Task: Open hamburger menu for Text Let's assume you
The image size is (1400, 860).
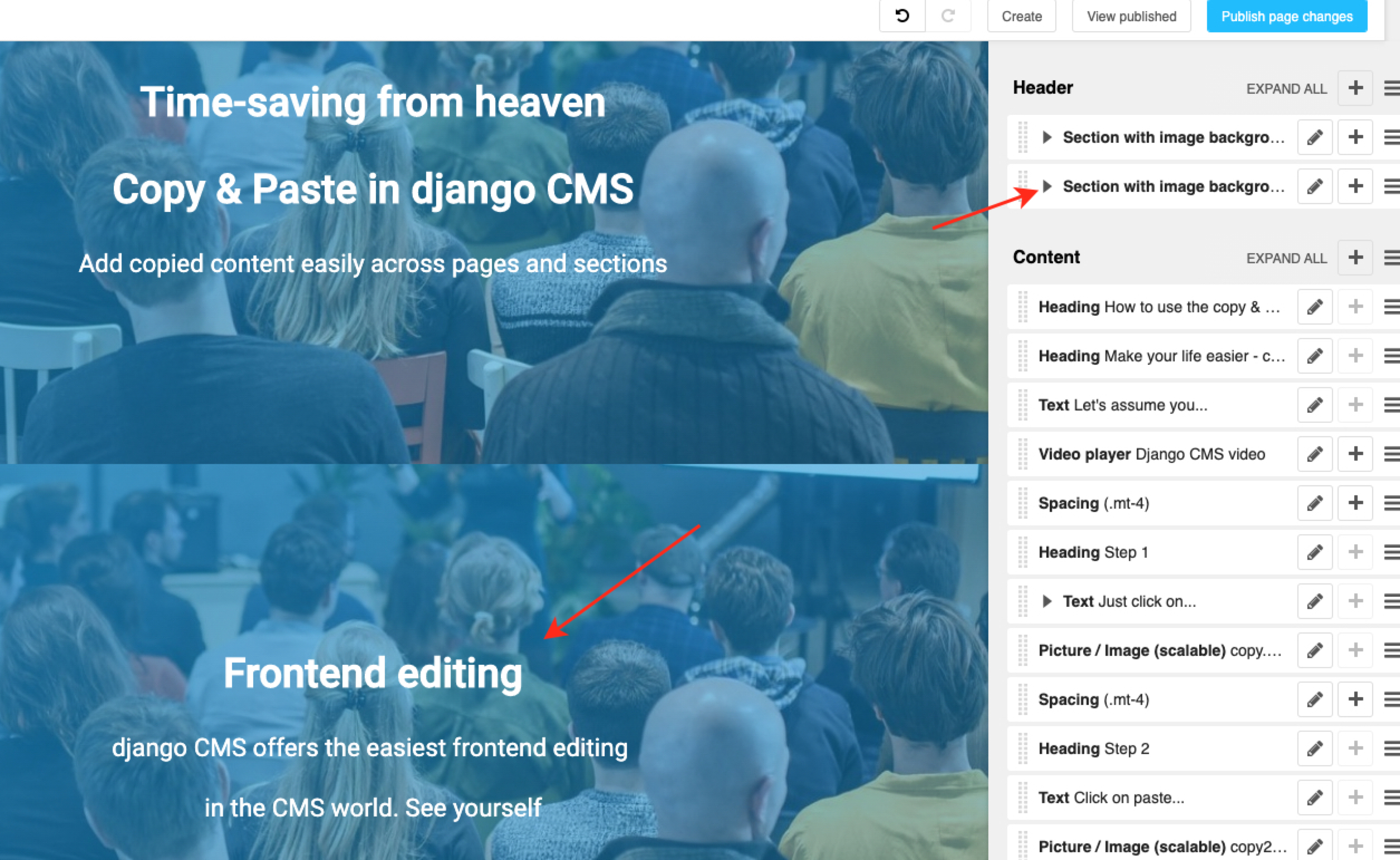Action: [x=1392, y=405]
